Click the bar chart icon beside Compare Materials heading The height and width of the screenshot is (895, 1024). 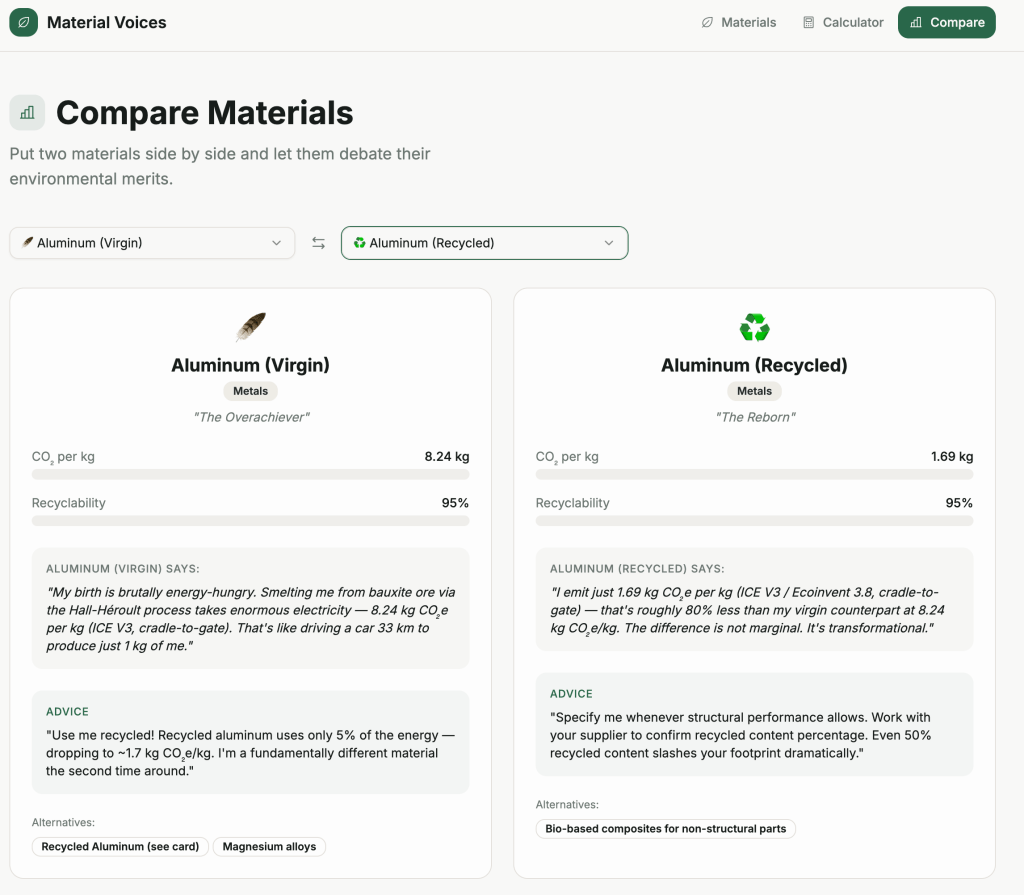click(27, 113)
